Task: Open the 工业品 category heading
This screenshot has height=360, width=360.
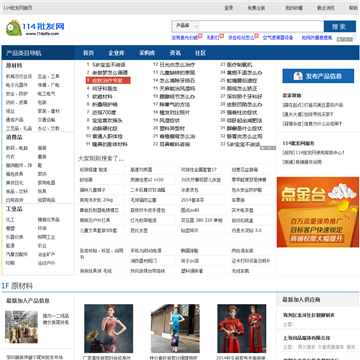Action: pyautogui.click(x=14, y=209)
